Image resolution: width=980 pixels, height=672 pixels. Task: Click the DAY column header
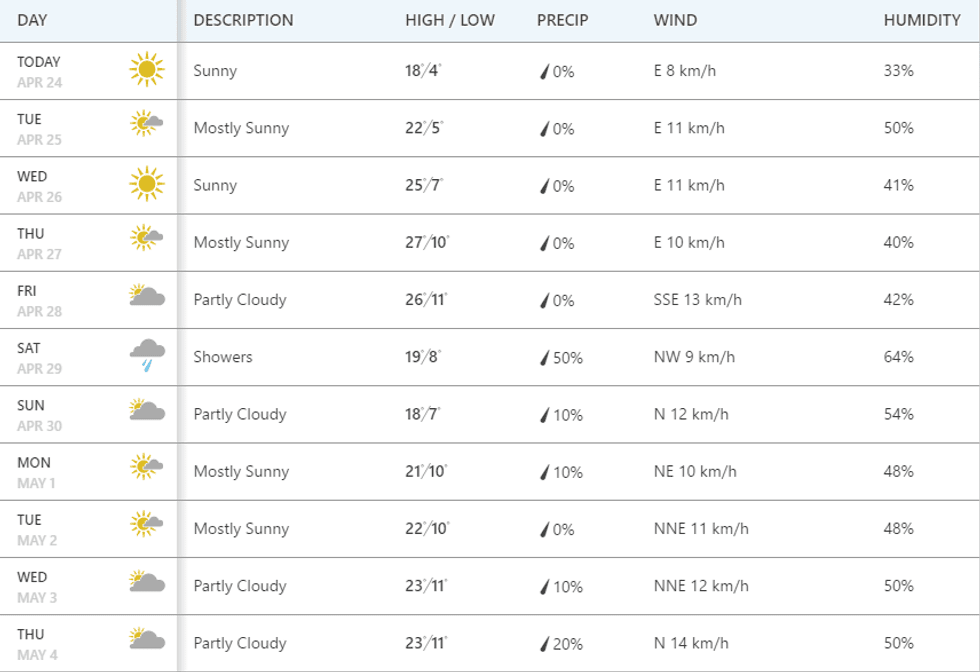[32, 20]
